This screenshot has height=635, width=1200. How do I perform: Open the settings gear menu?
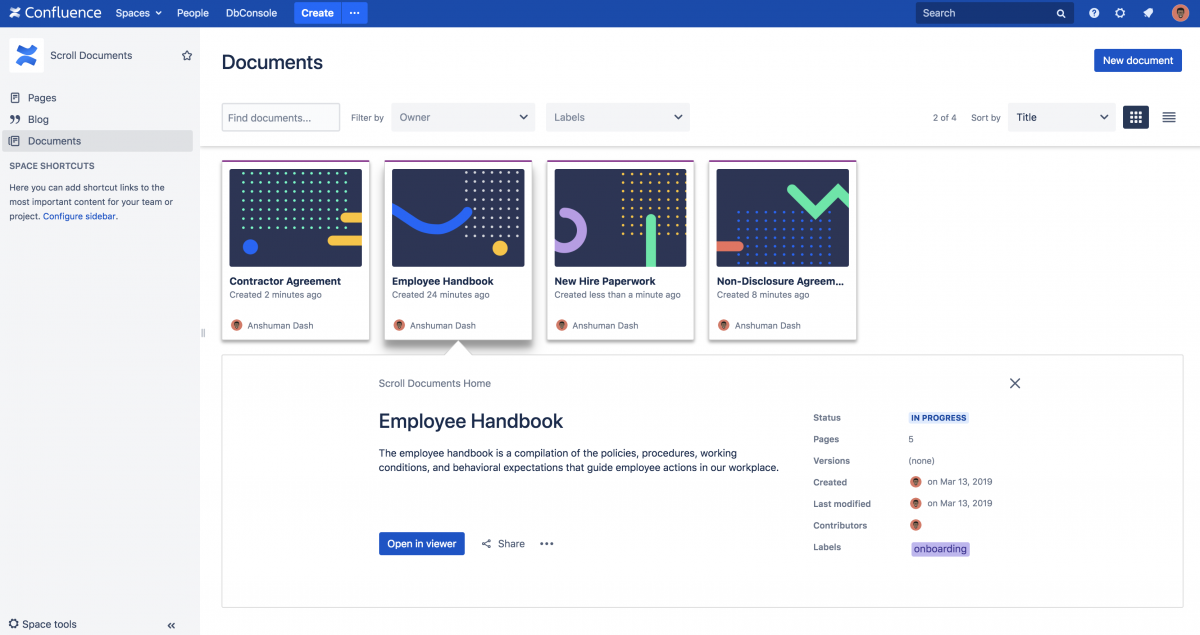tap(1120, 13)
